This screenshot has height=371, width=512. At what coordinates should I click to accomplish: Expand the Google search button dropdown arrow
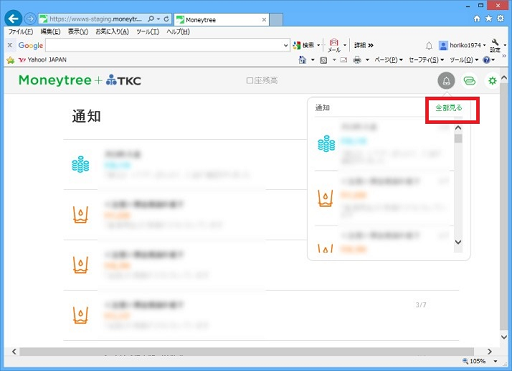(318, 45)
